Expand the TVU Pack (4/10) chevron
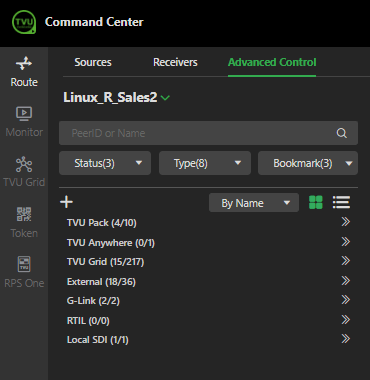Viewport: 370px width, 380px height. point(346,222)
